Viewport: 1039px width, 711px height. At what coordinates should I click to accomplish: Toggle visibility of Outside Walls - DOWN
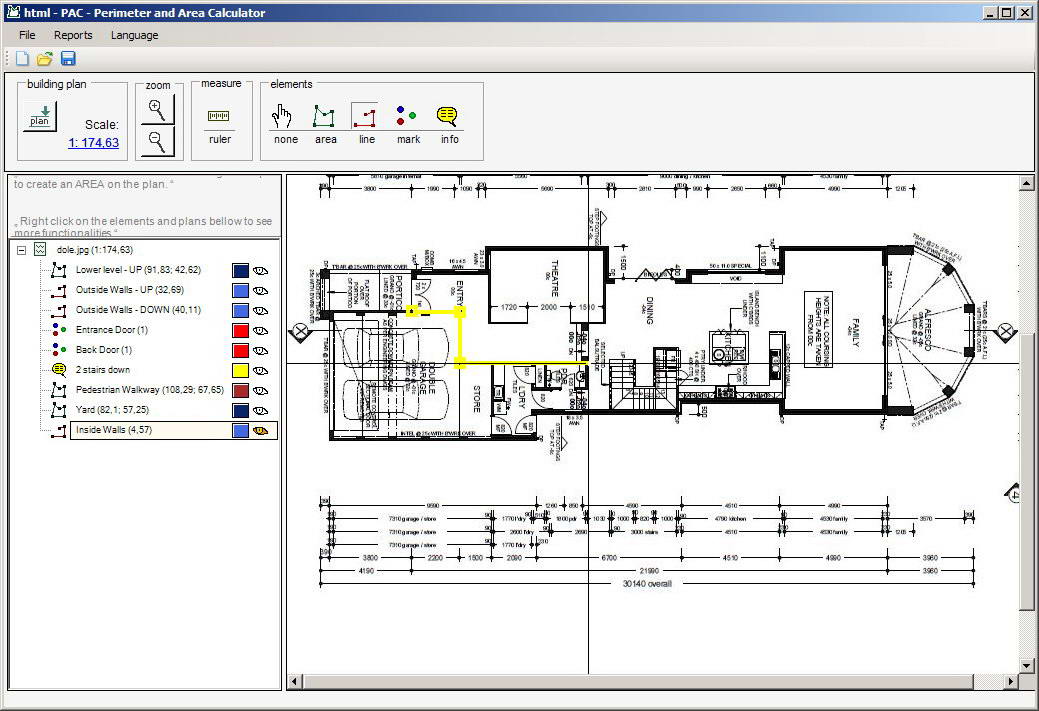pos(260,310)
